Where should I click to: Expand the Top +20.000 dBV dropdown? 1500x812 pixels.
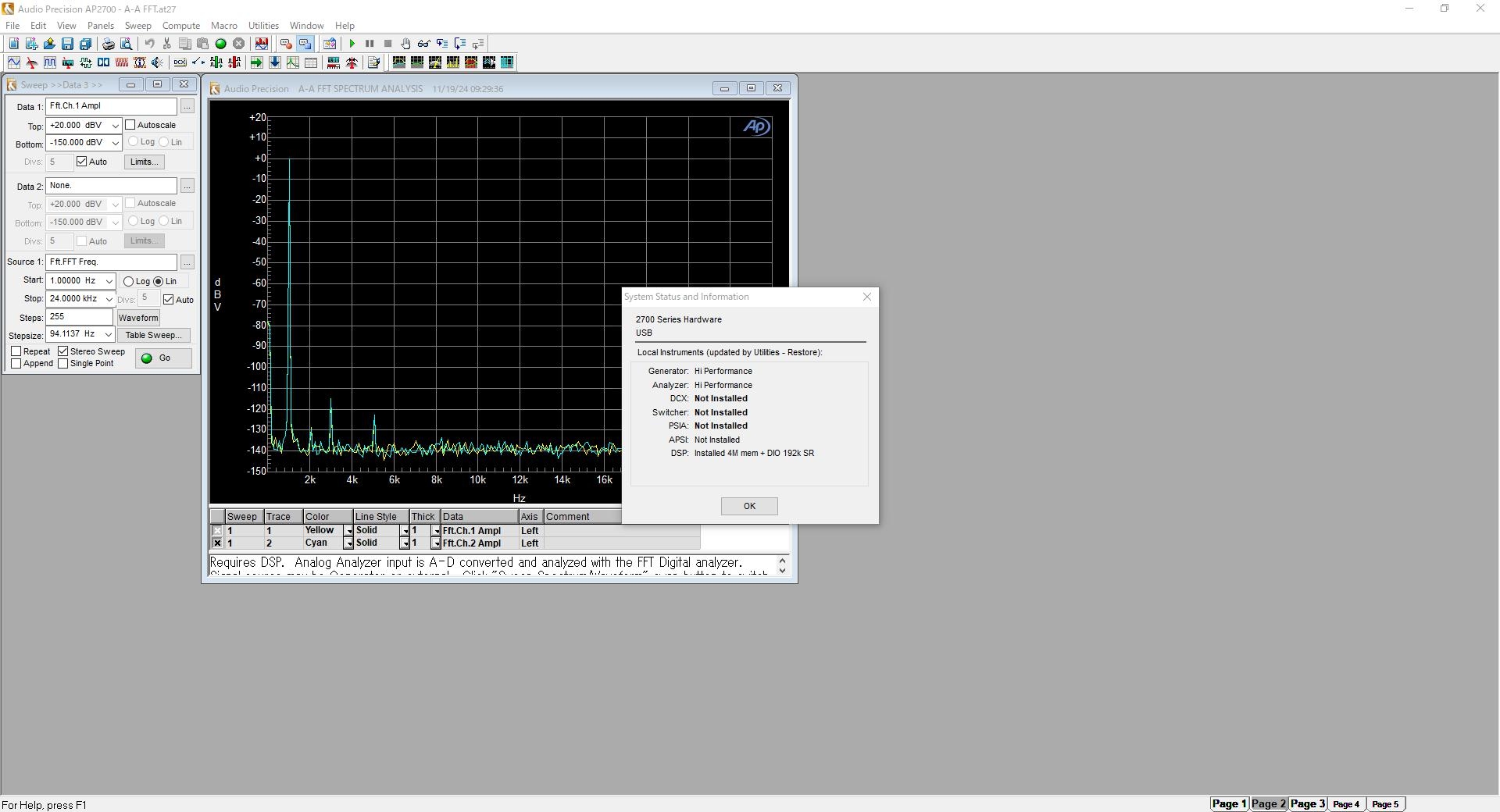tap(115, 126)
